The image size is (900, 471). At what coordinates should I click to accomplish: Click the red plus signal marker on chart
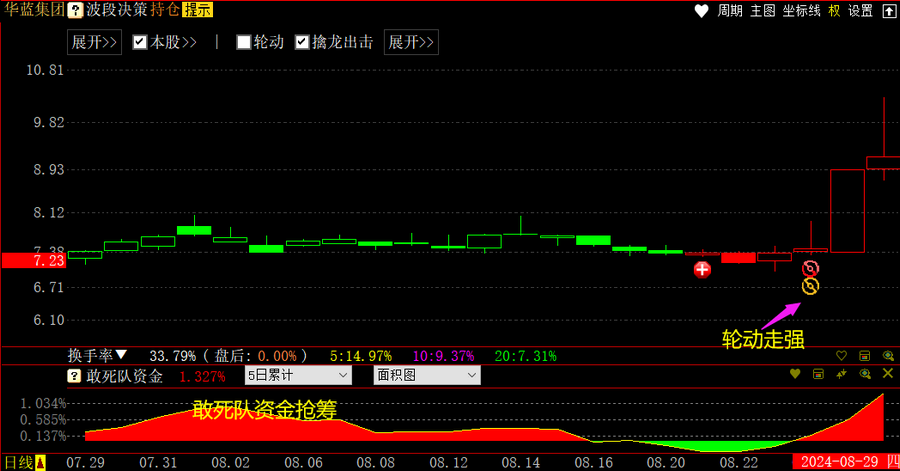coord(703,269)
